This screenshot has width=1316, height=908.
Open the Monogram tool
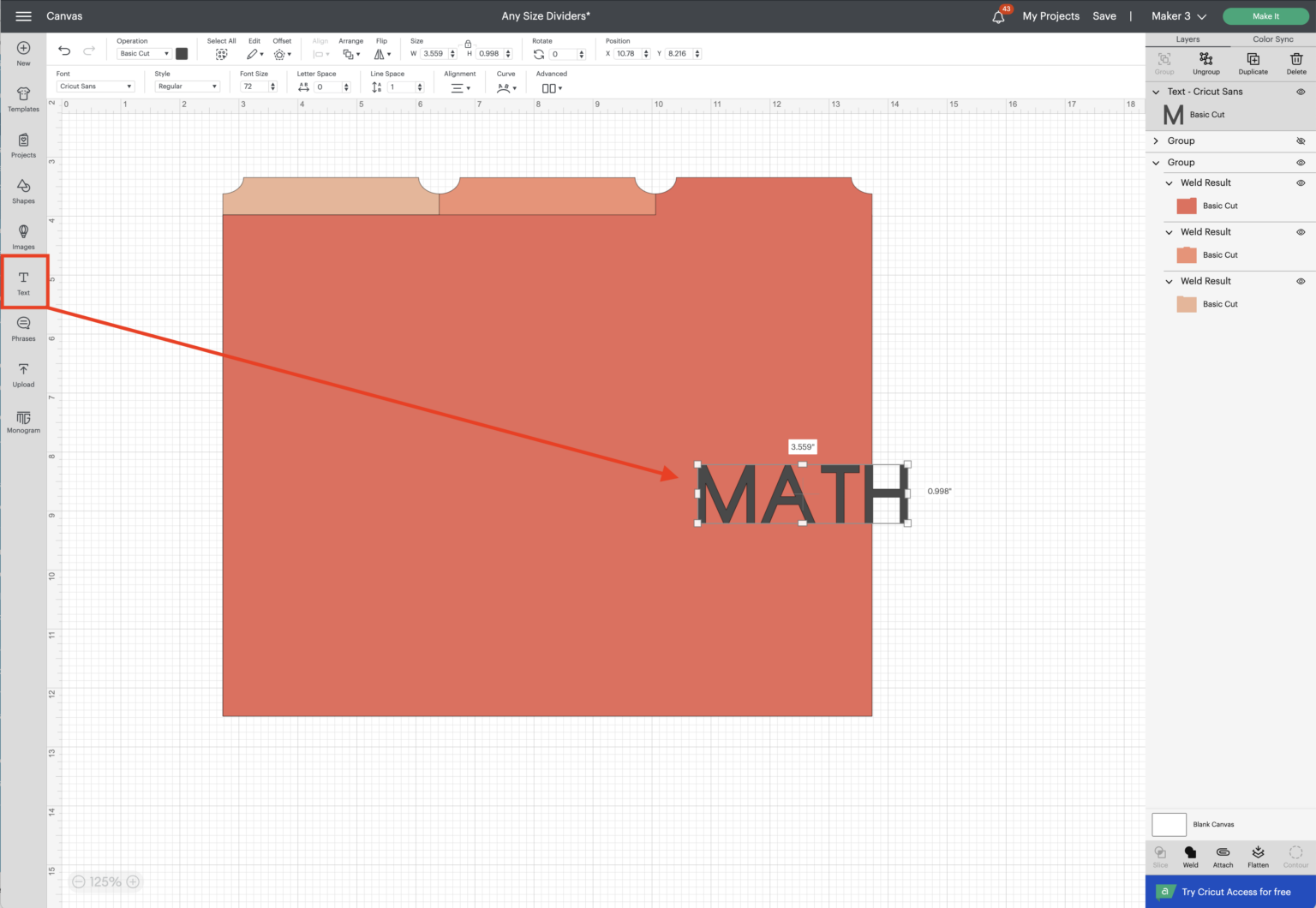pyautogui.click(x=23, y=421)
